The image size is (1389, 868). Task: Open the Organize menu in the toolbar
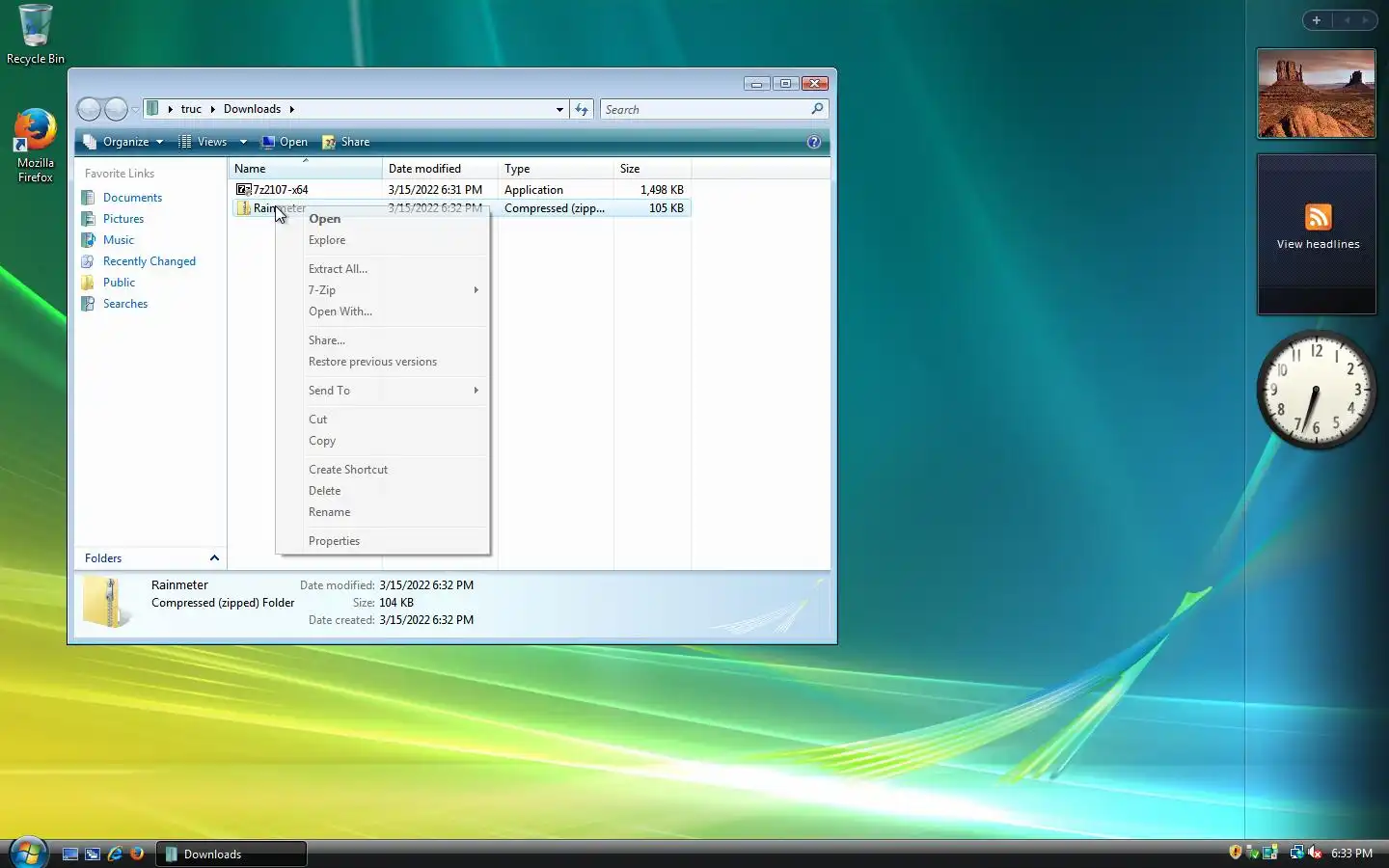coord(123,142)
